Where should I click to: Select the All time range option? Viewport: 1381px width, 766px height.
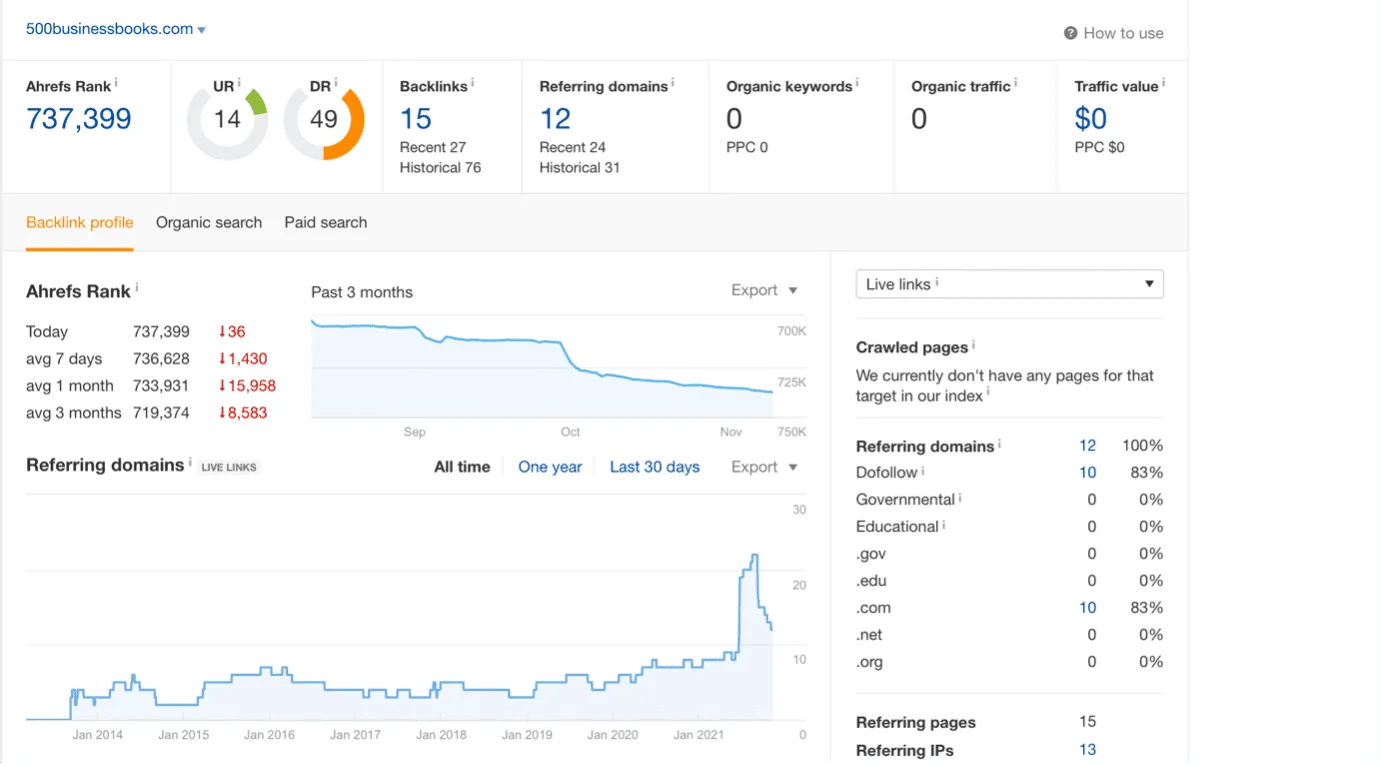(462, 467)
